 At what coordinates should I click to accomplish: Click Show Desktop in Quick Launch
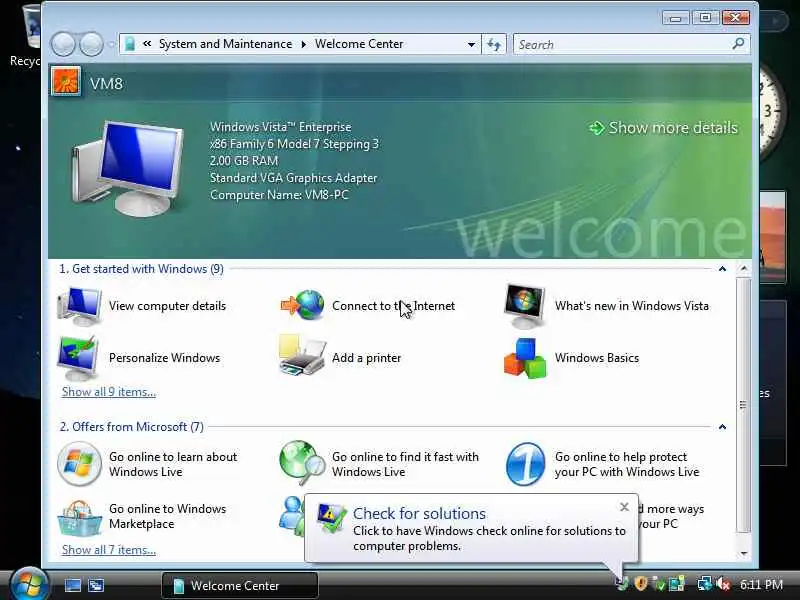click(72, 585)
